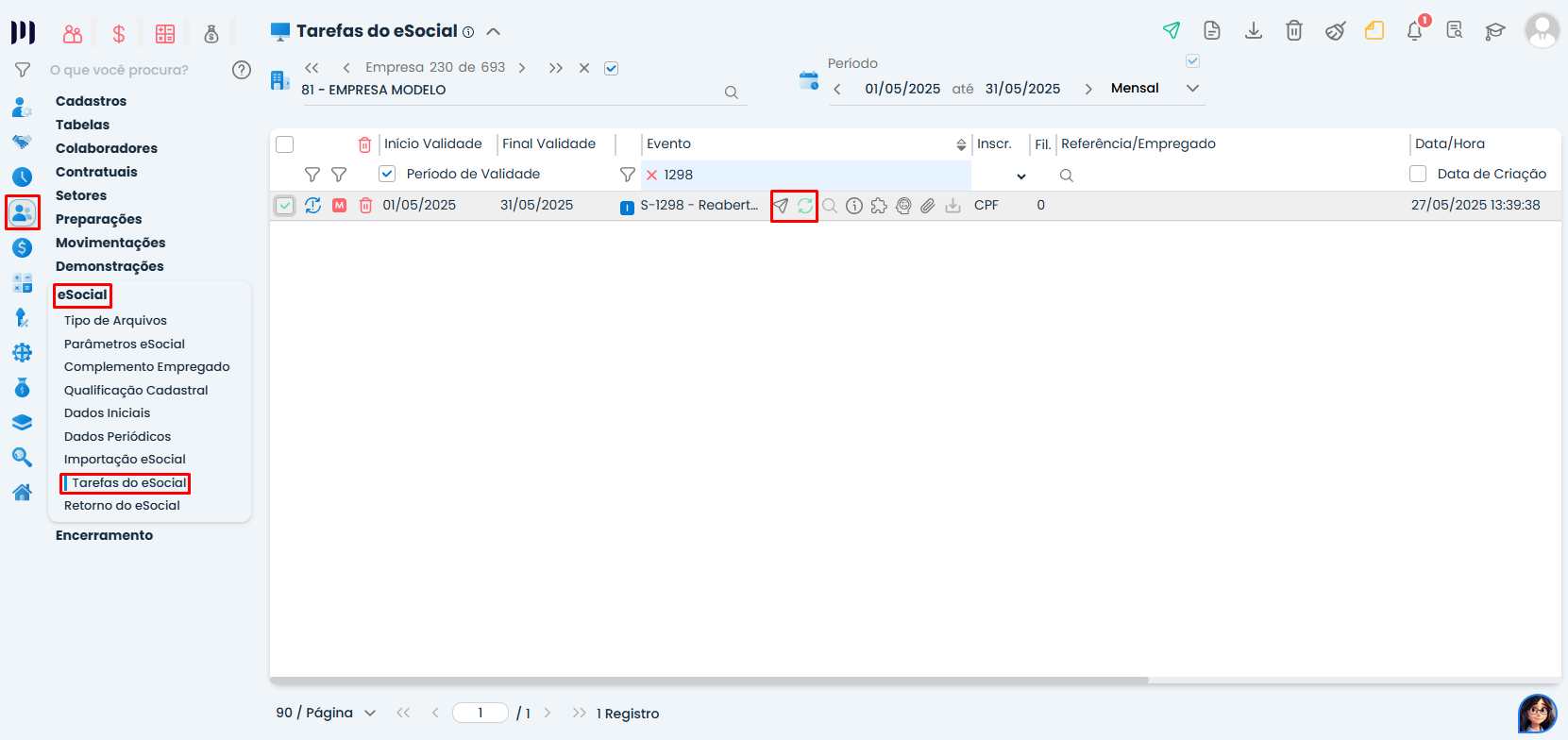1568x740 pixels.
Task: Open the notifications bell
Action: pyautogui.click(x=1414, y=31)
